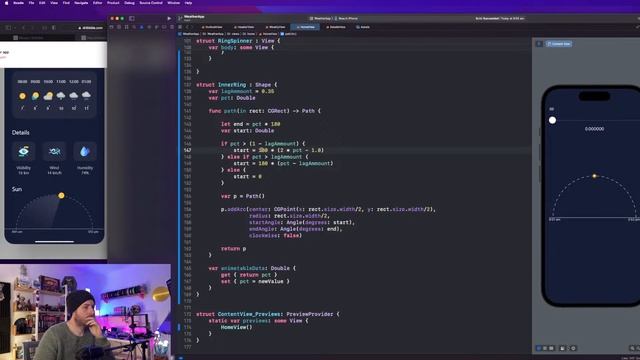This screenshot has height=360, width=640.
Task: Click the webcam video overlay
Action: pyautogui.click(x=85, y=312)
